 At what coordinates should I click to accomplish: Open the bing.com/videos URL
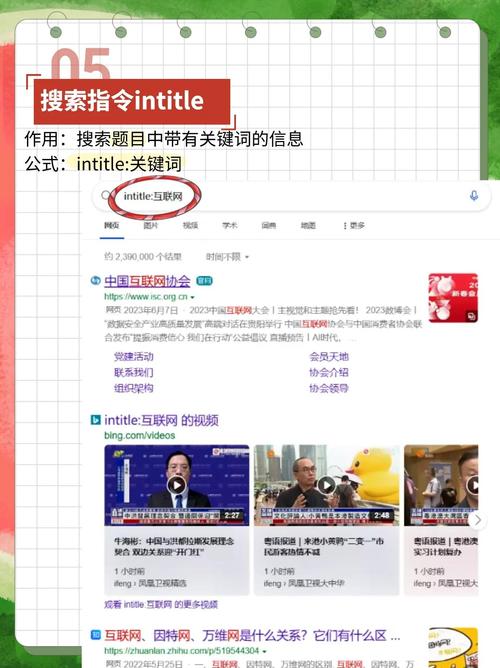[x=140, y=435]
